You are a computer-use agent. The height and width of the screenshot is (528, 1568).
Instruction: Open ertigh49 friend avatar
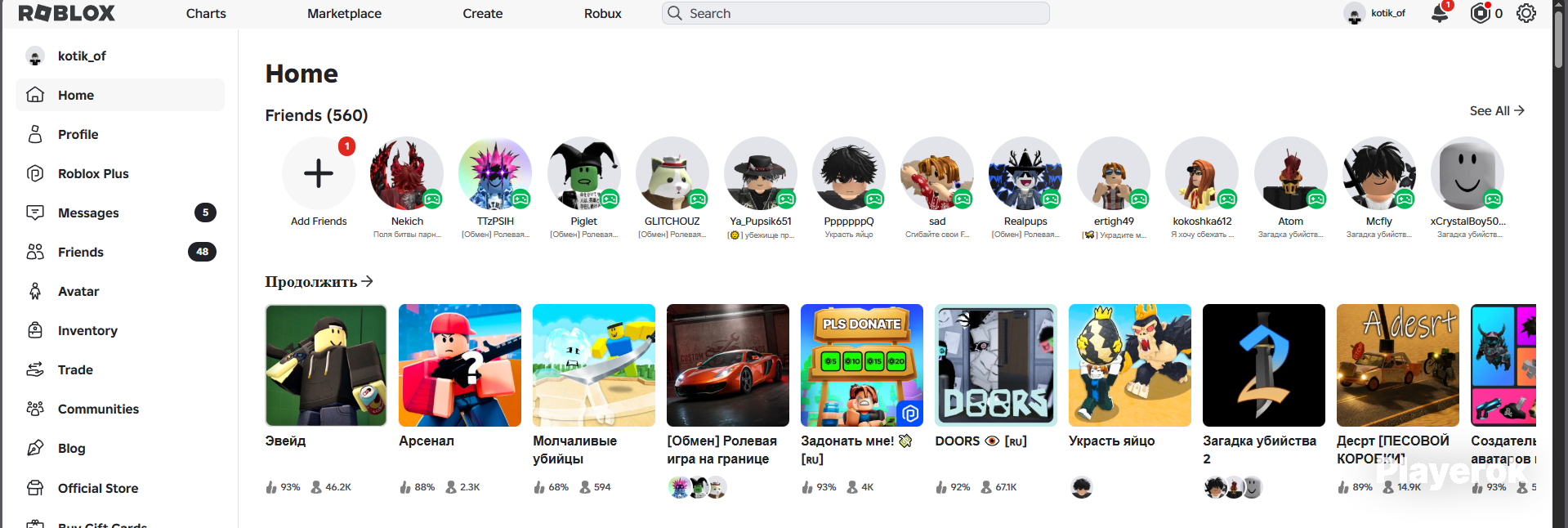pyautogui.click(x=1114, y=173)
